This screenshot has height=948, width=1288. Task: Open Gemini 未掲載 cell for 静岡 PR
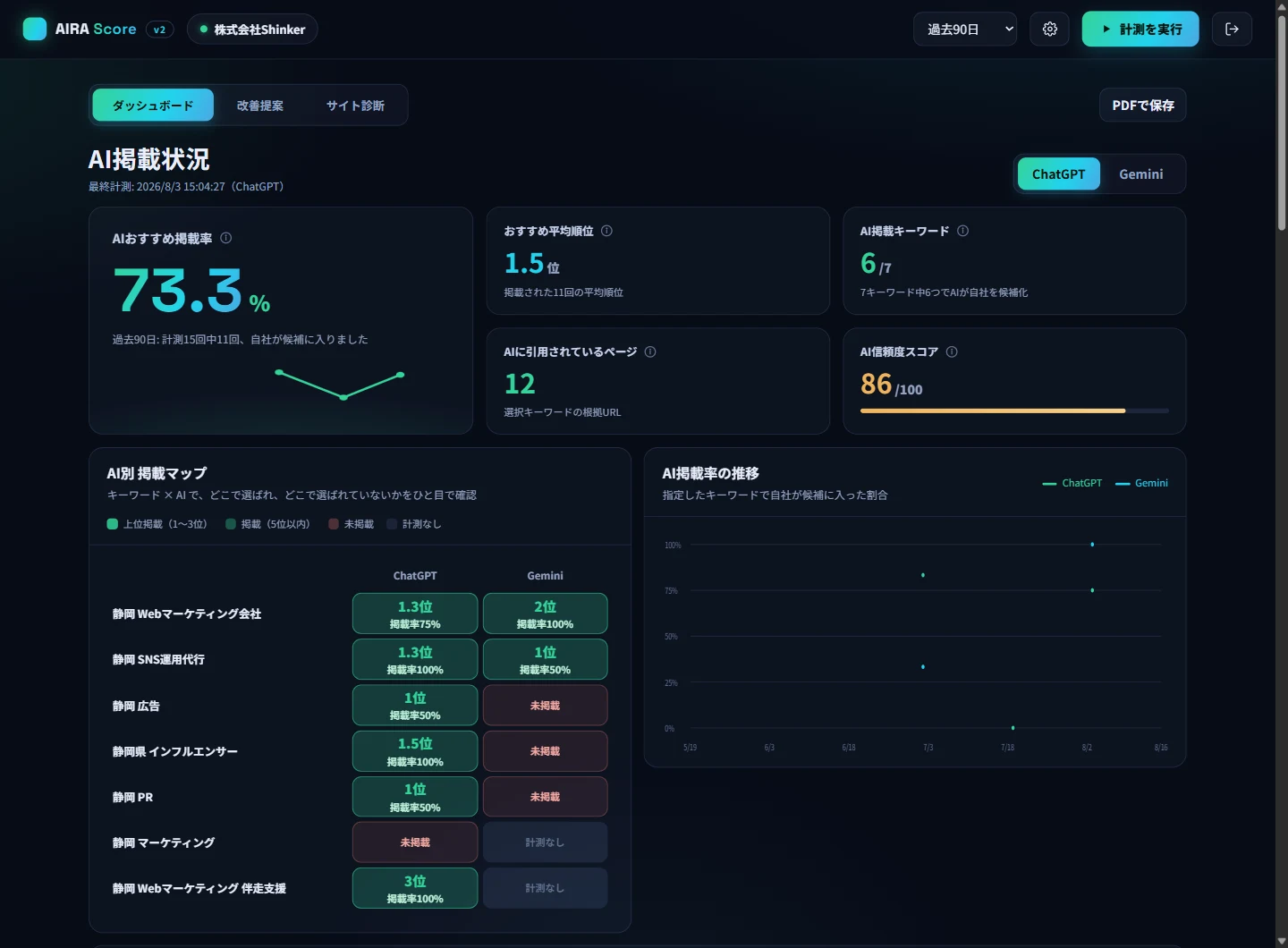546,797
